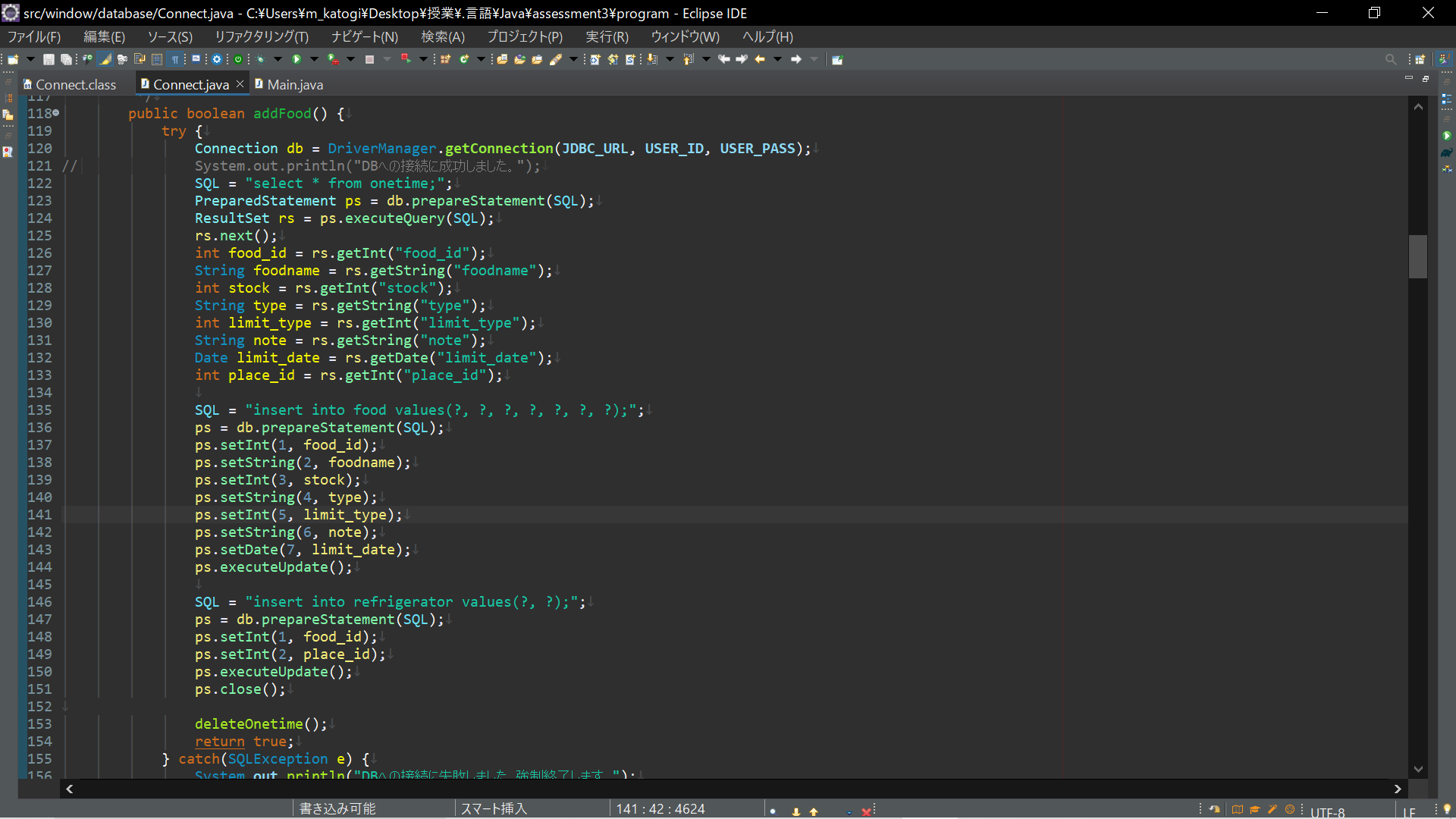The image size is (1456, 819).
Task: Open the ソース(S) menu
Action: [170, 36]
